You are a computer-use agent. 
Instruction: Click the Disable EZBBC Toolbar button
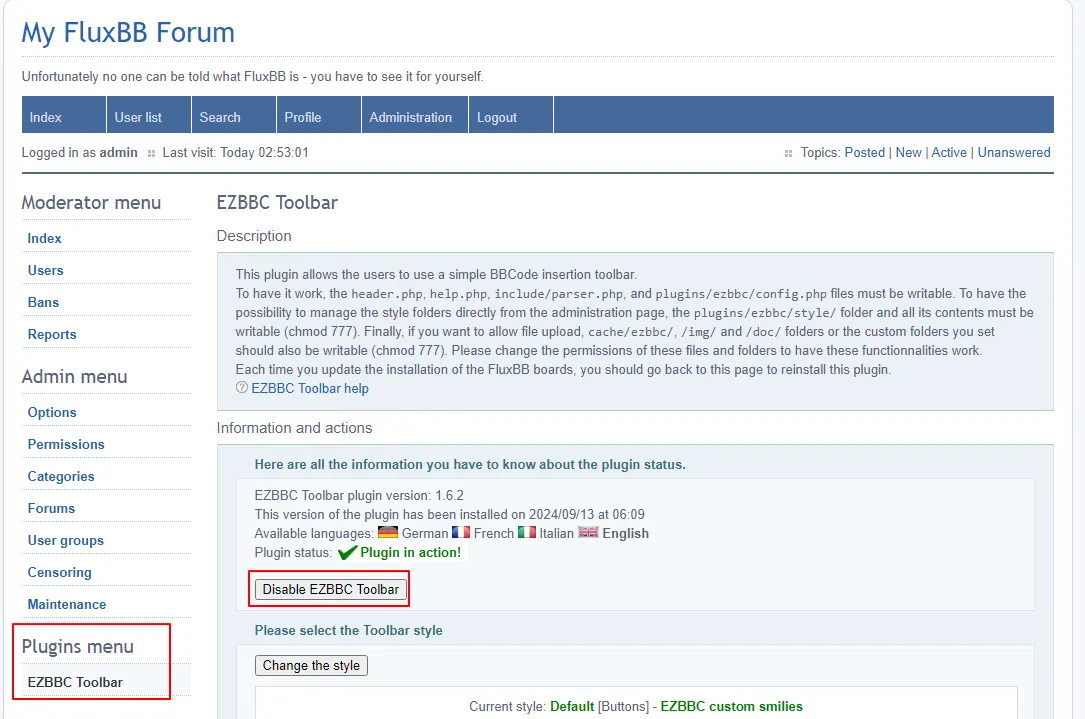click(331, 590)
